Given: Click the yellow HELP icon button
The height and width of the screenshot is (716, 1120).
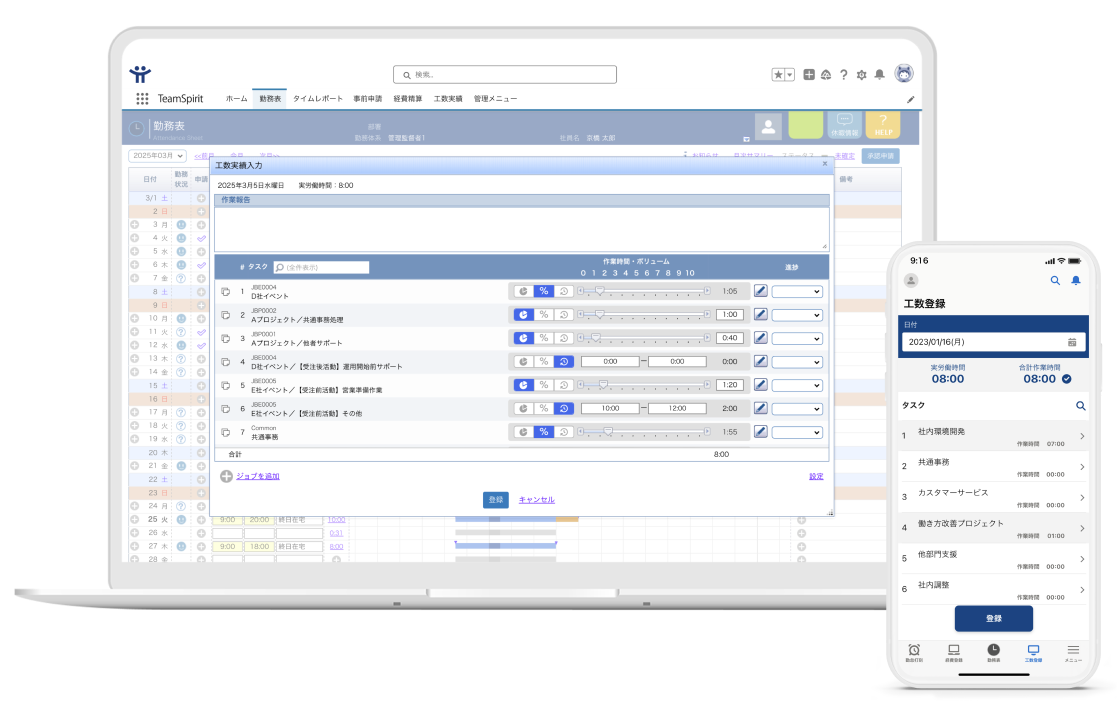Looking at the screenshot, I should pos(882,125).
